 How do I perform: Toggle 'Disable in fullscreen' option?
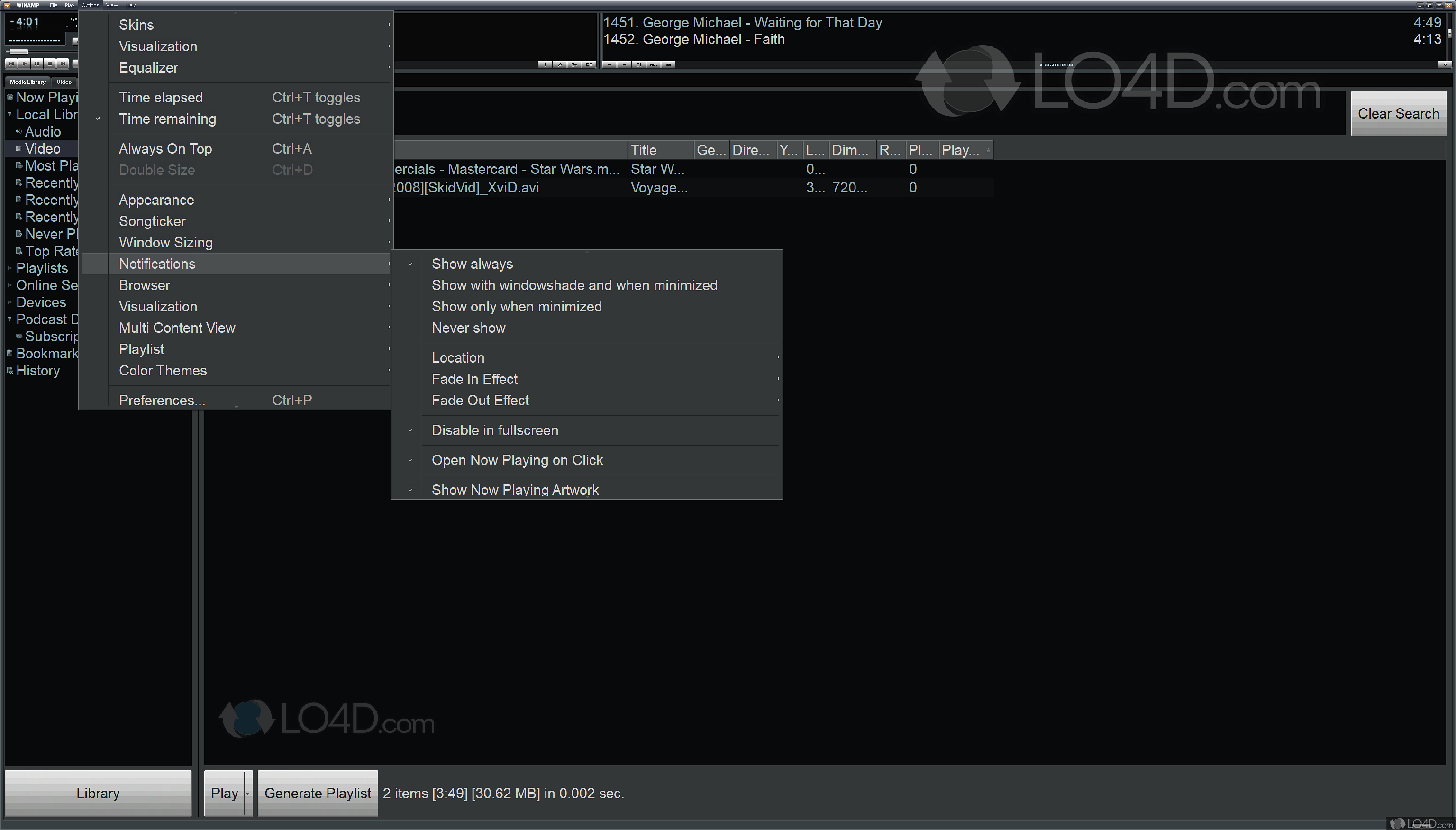(587, 430)
